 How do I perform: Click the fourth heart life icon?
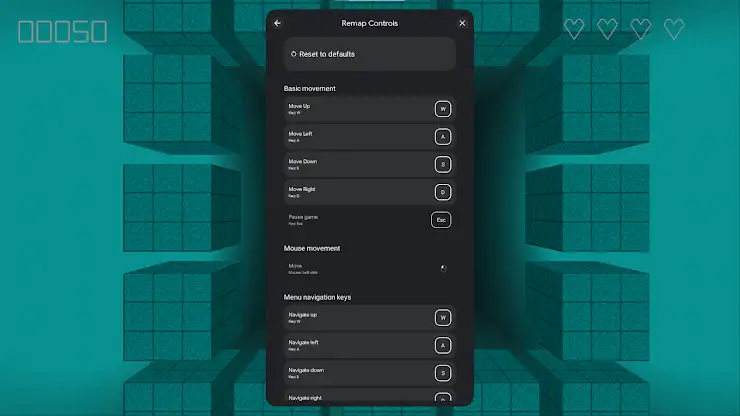click(674, 29)
